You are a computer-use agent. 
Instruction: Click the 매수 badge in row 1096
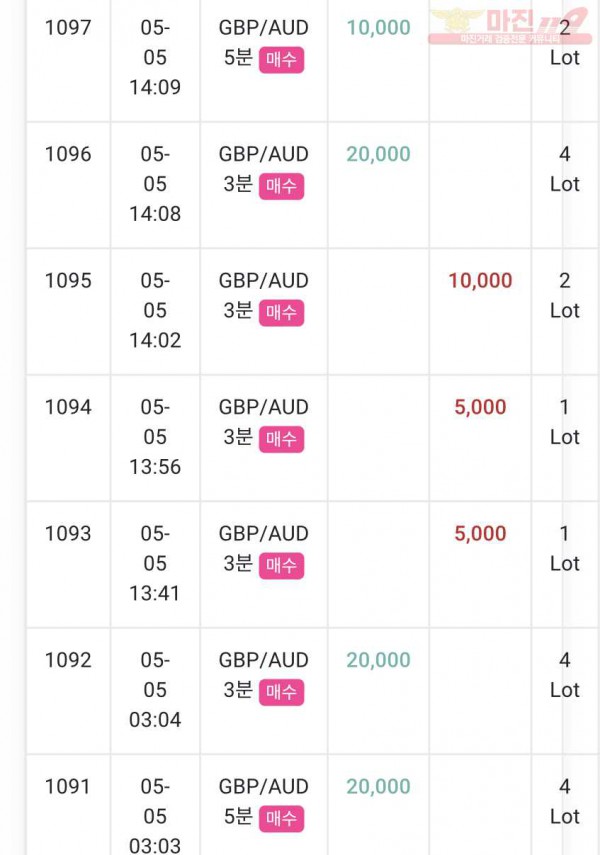[281, 186]
